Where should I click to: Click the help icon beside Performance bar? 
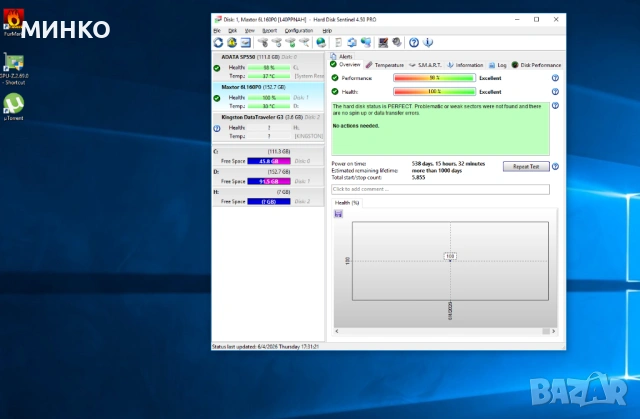(555, 78)
